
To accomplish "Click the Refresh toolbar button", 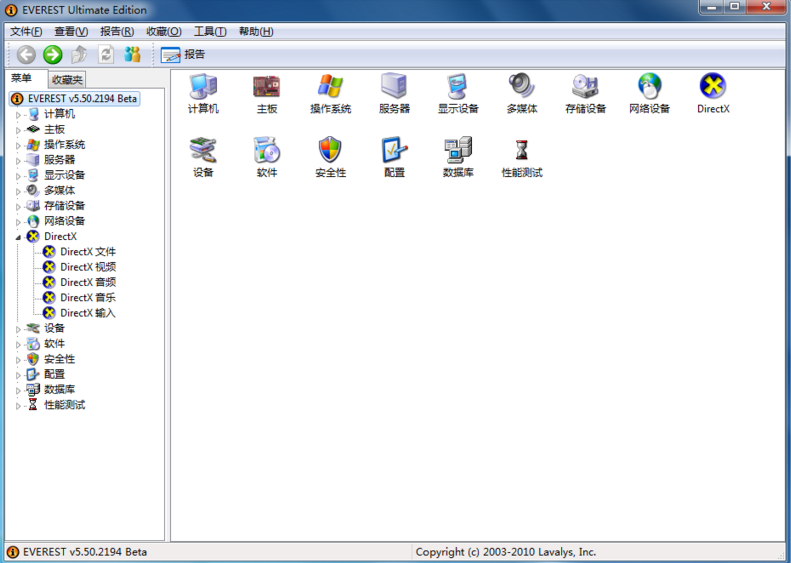I will tap(106, 54).
